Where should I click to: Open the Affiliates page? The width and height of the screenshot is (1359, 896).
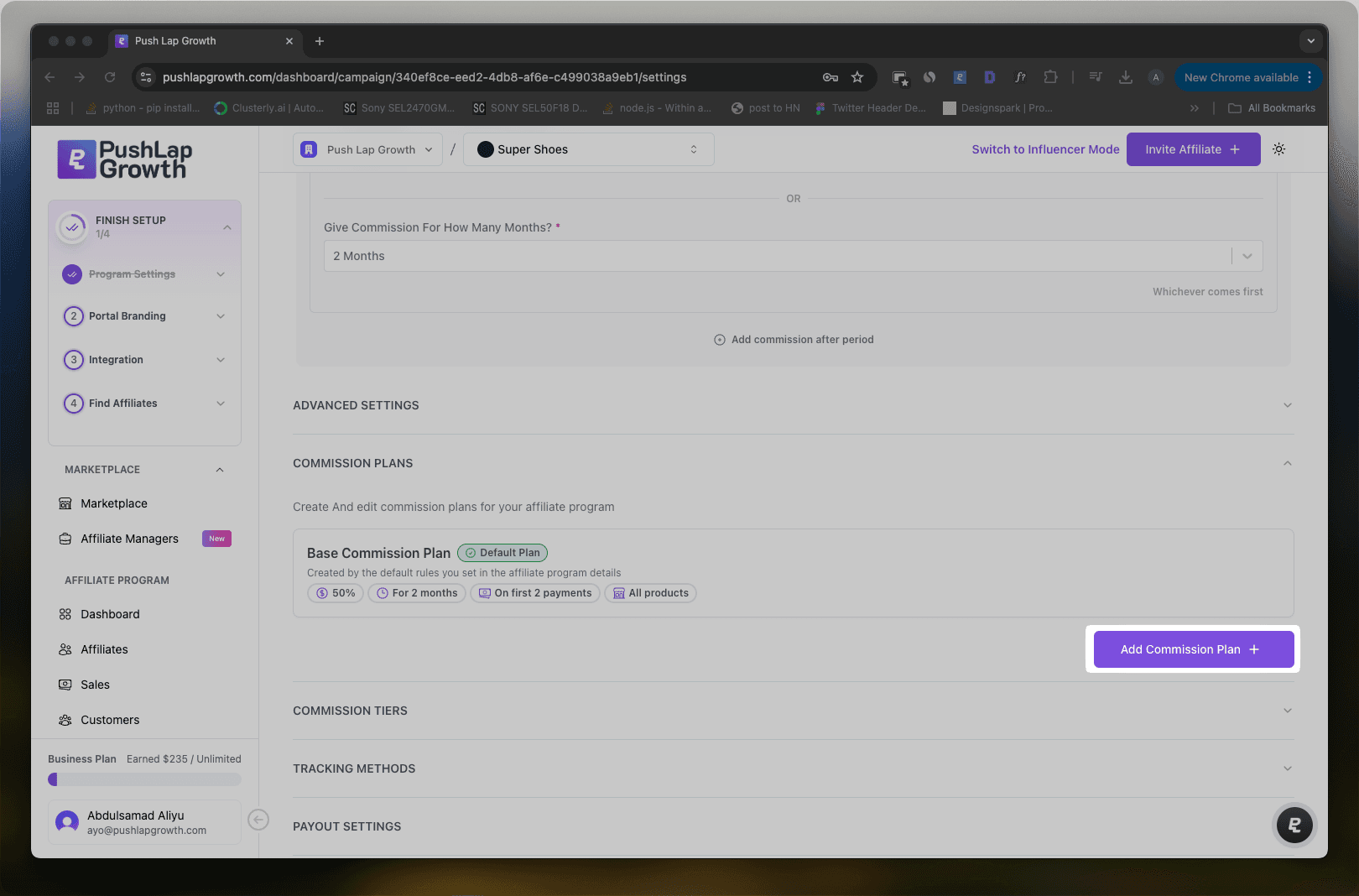pos(104,649)
